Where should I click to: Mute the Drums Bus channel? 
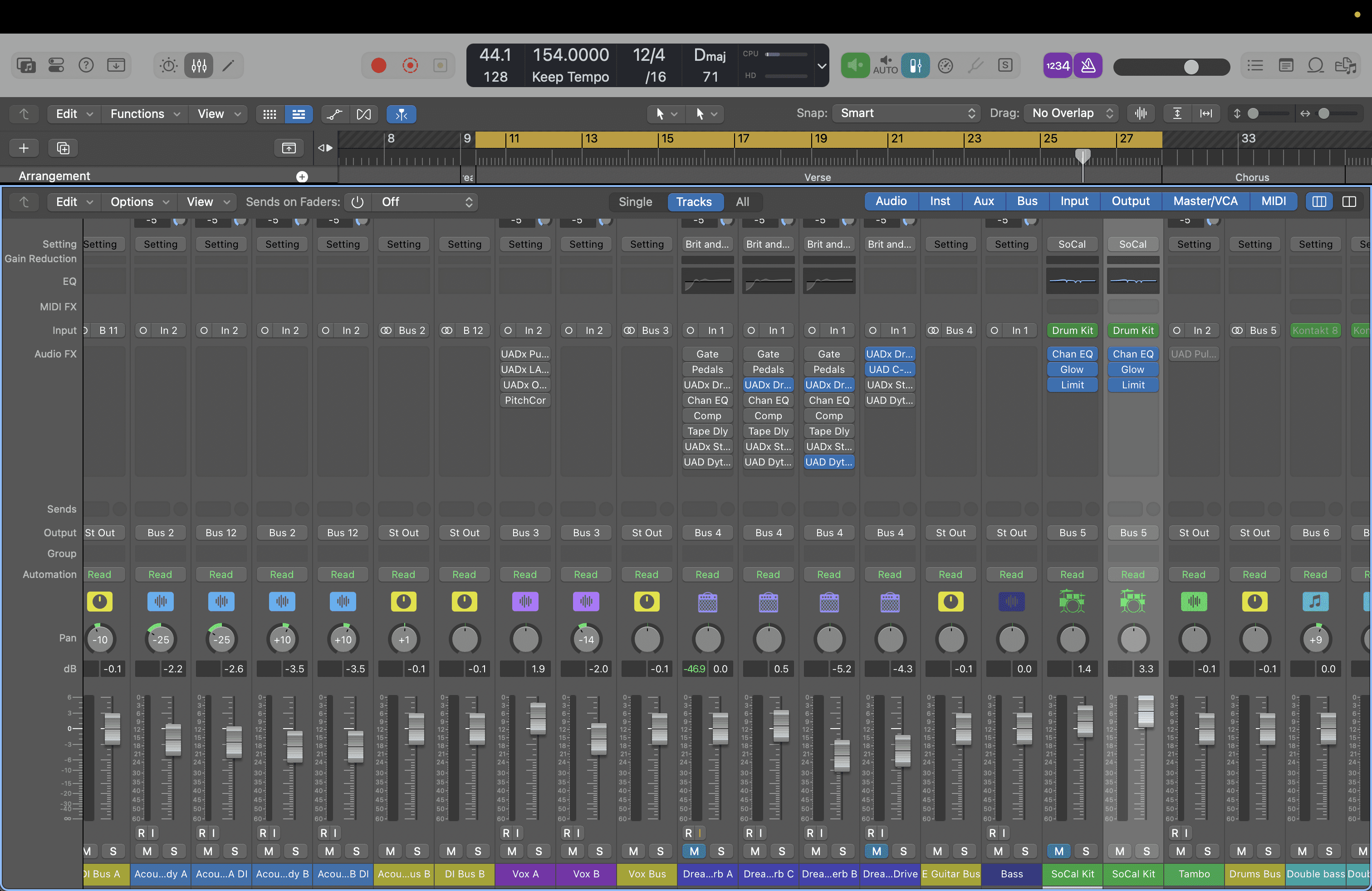[x=1241, y=851]
